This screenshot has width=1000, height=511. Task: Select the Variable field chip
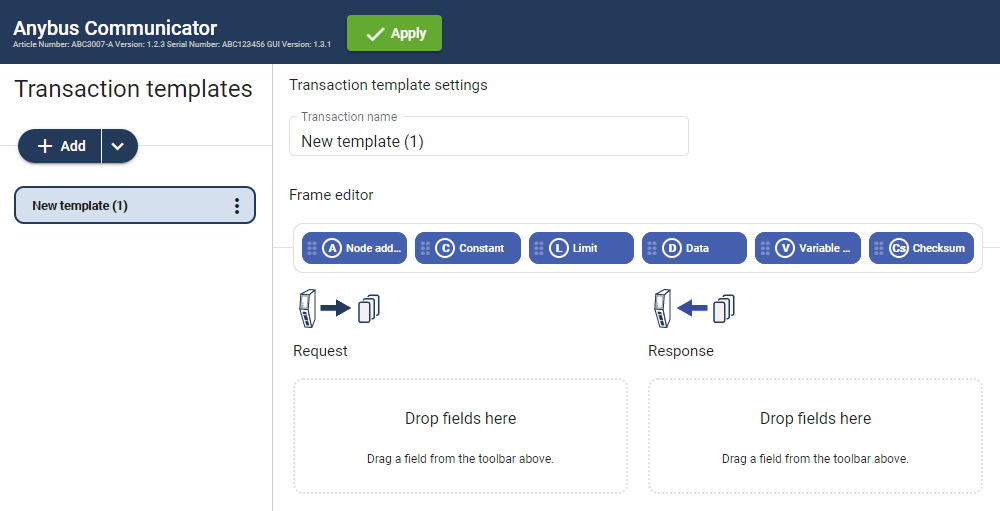tap(807, 248)
